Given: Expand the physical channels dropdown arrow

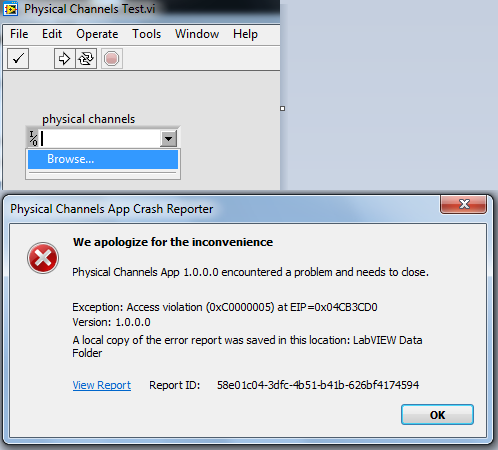Looking at the screenshot, I should [x=169, y=138].
